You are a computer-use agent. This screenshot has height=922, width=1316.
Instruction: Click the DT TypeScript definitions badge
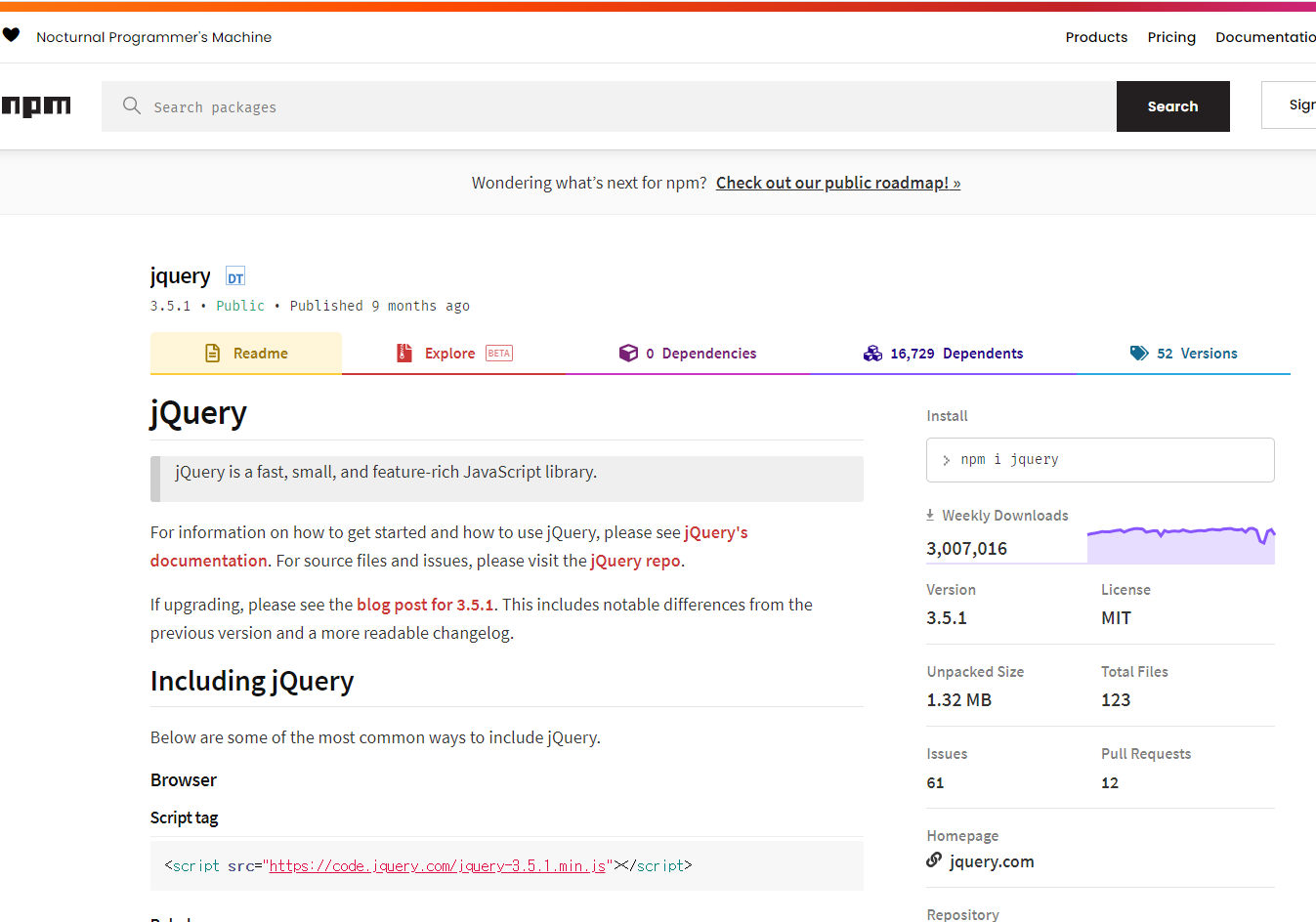235,276
